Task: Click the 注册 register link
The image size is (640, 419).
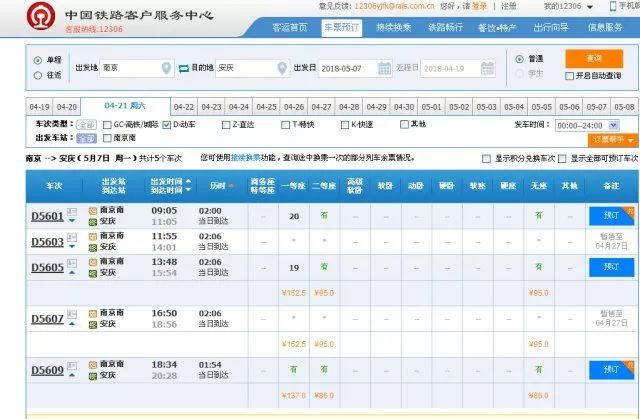Action: tap(508, 6)
